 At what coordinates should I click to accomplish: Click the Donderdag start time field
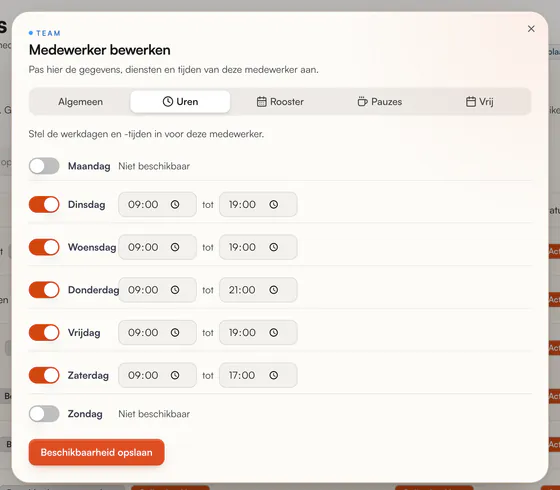(x=158, y=290)
